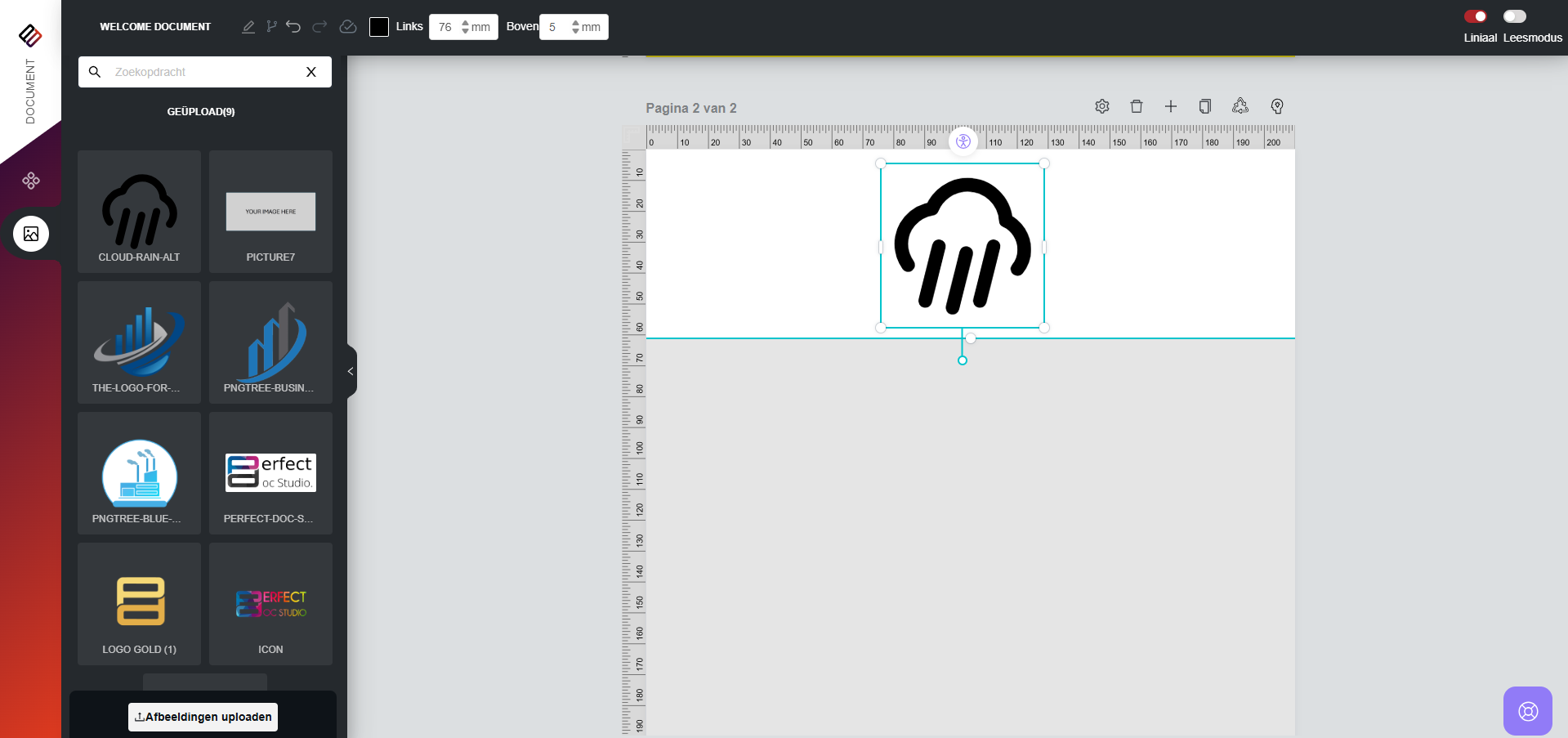The height and width of the screenshot is (738, 1568).
Task: Click the undo arrow in top toolbar
Action: point(293,27)
